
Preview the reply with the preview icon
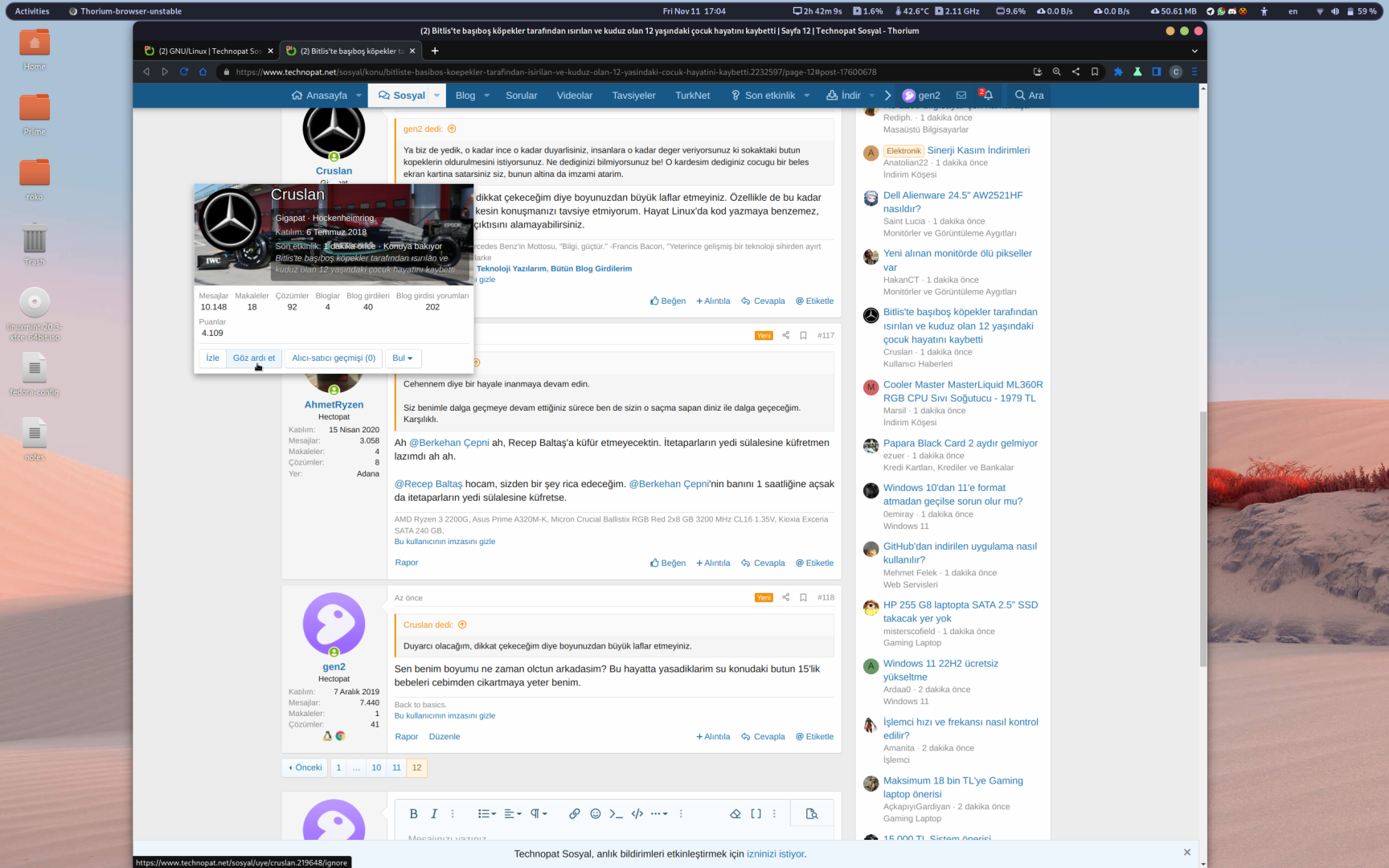coord(812,813)
